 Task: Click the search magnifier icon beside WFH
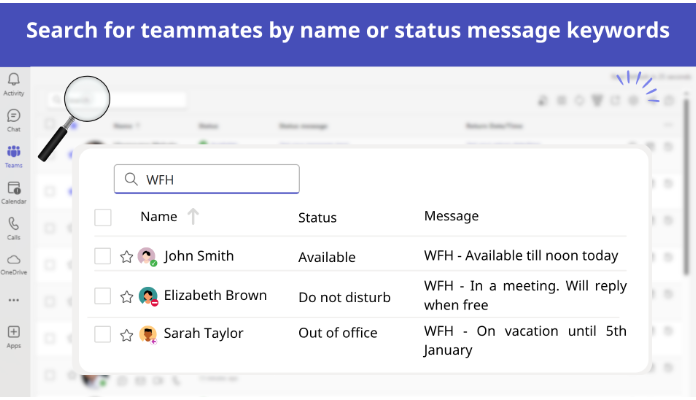131,179
